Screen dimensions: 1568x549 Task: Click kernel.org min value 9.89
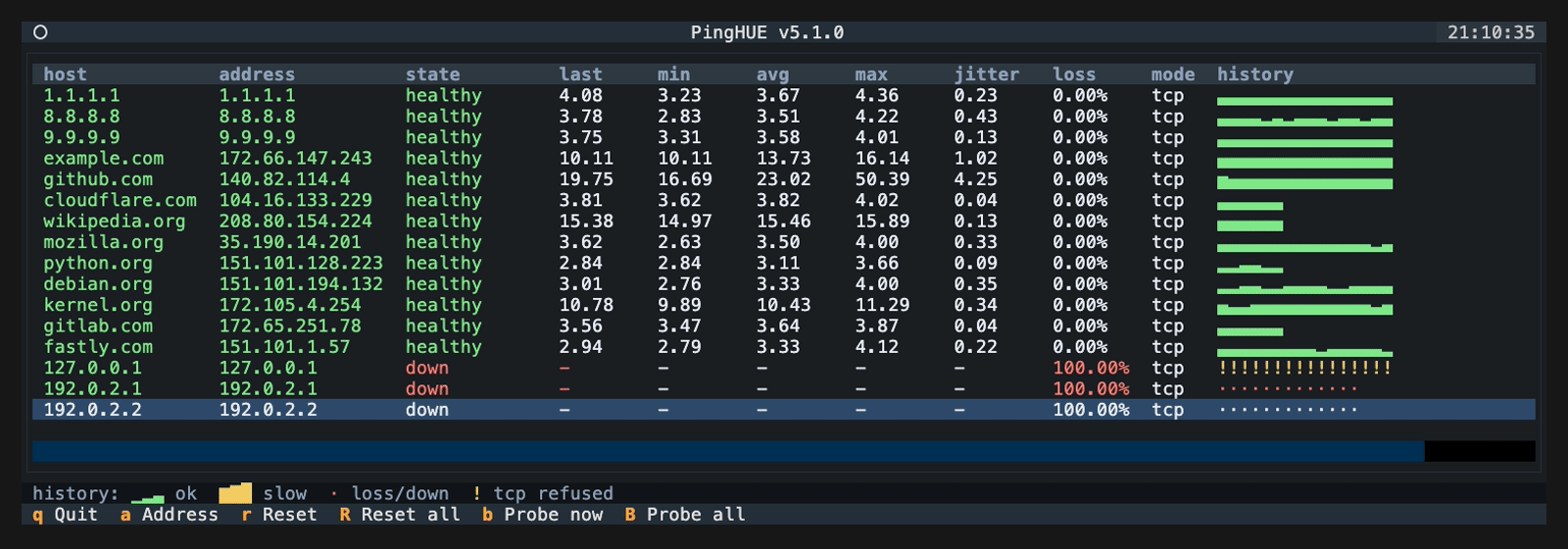(679, 305)
